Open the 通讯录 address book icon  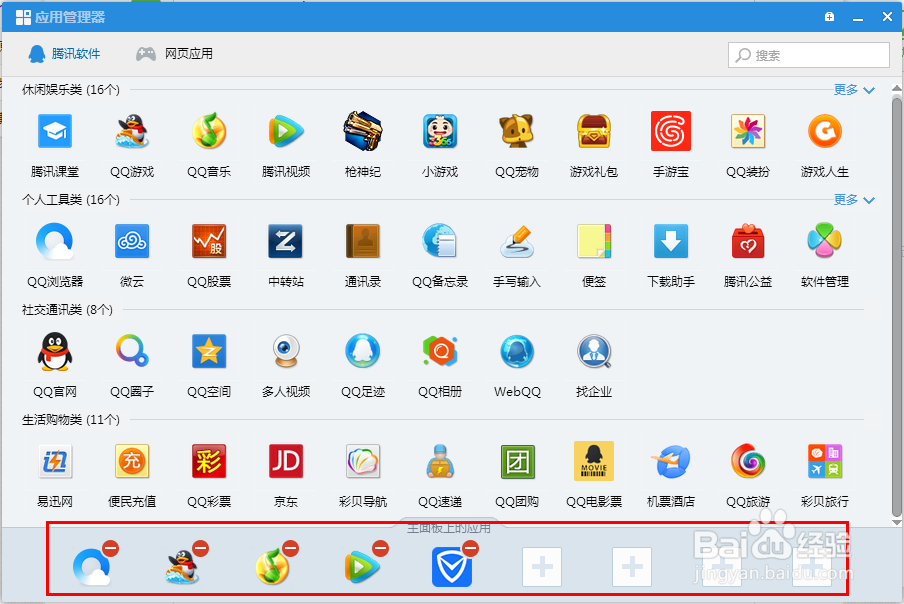[363, 241]
